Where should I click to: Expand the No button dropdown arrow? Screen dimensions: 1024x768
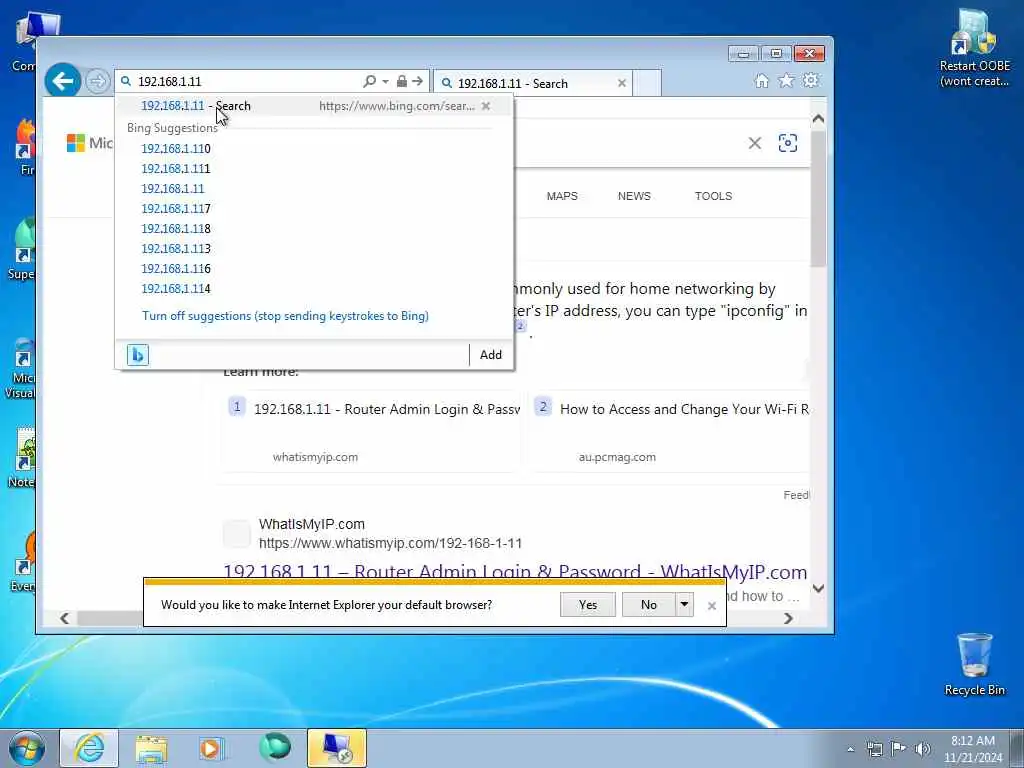click(x=684, y=605)
